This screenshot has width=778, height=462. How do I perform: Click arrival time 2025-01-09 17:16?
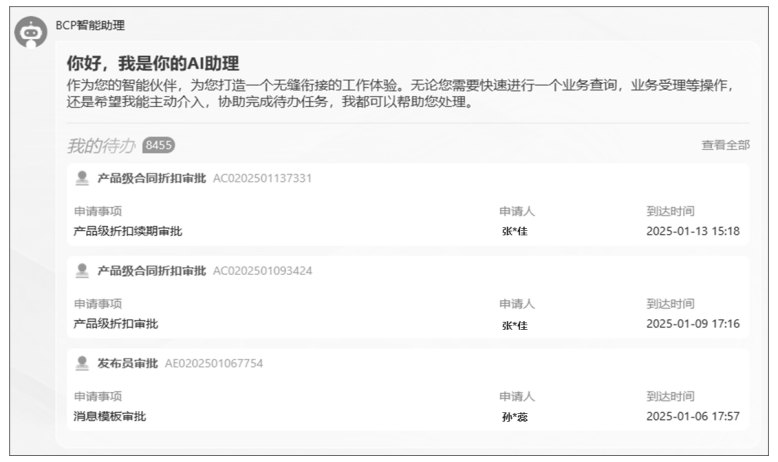pos(693,324)
